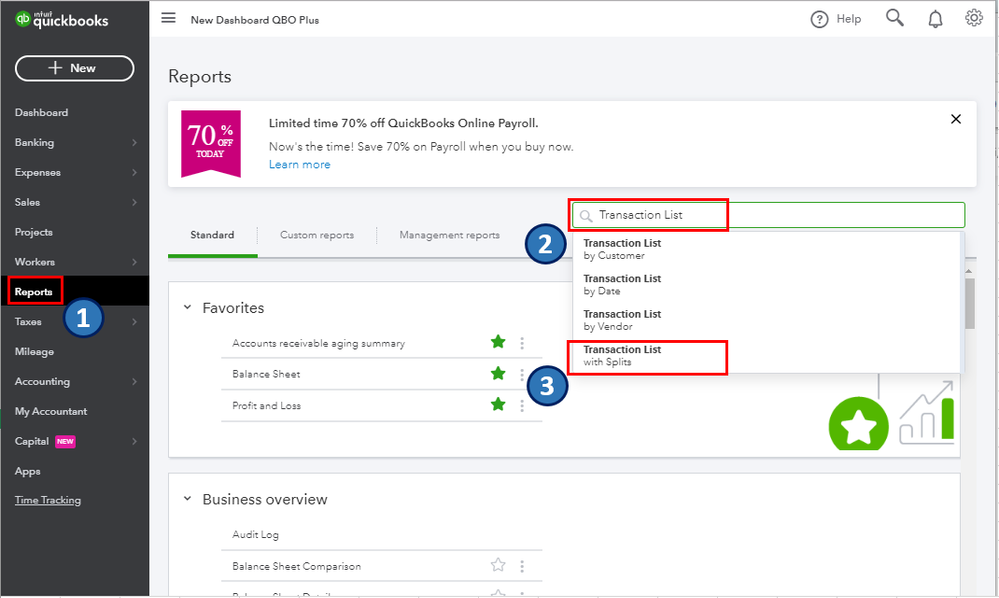Open the Management reports tab
Image resolution: width=999 pixels, height=598 pixels.
[450, 235]
